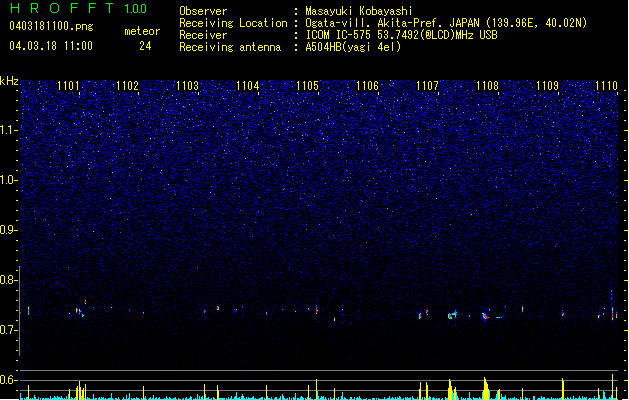Click the 0.6 kHz frequency axis label

pyautogui.click(x=8, y=380)
